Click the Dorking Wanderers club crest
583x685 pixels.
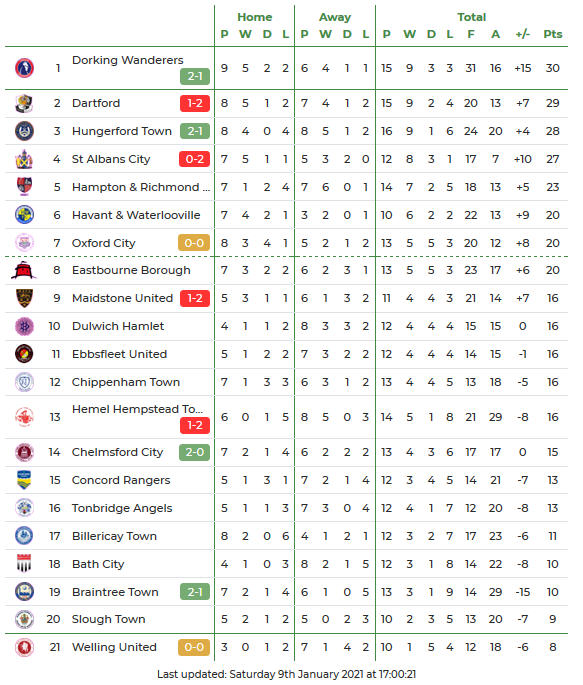(x=24, y=68)
